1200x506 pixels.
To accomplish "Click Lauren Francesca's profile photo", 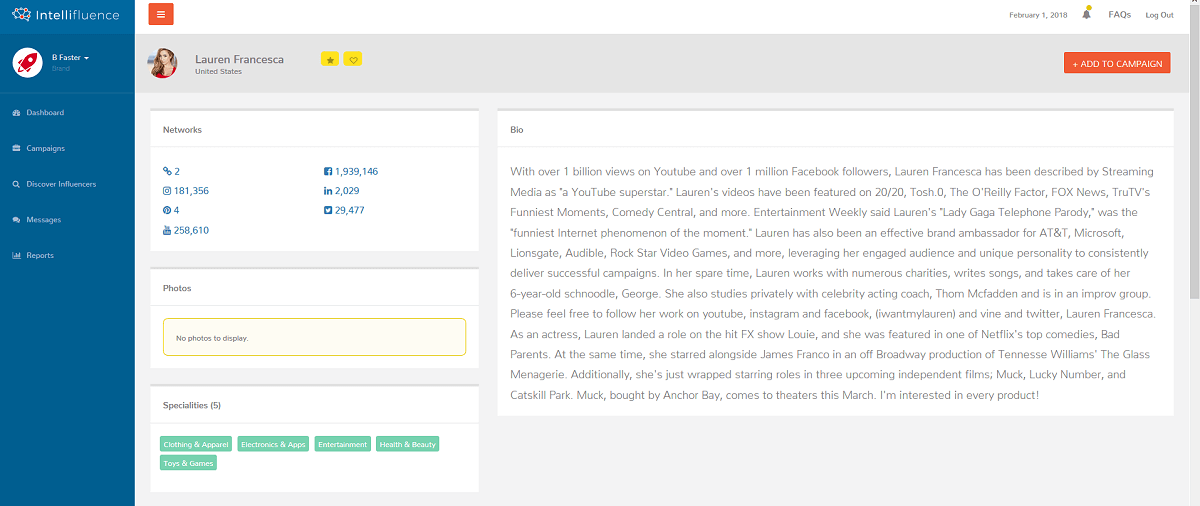I will 162,63.
